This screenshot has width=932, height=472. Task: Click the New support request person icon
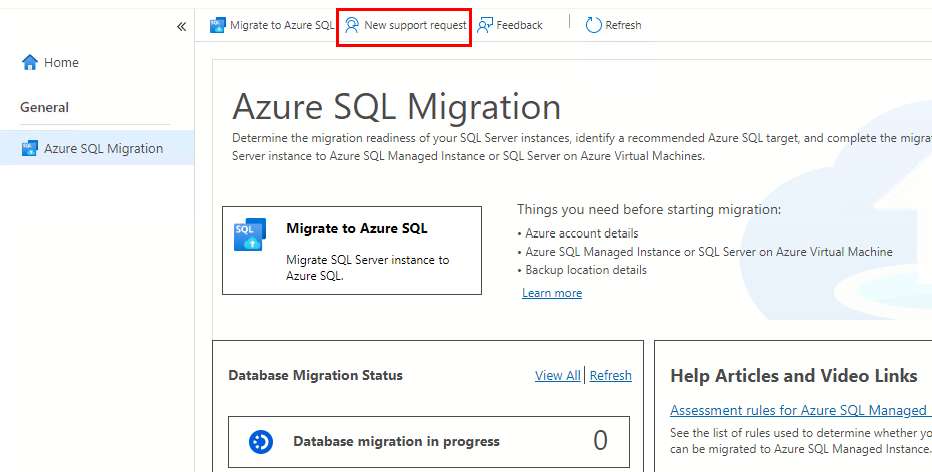(352, 25)
